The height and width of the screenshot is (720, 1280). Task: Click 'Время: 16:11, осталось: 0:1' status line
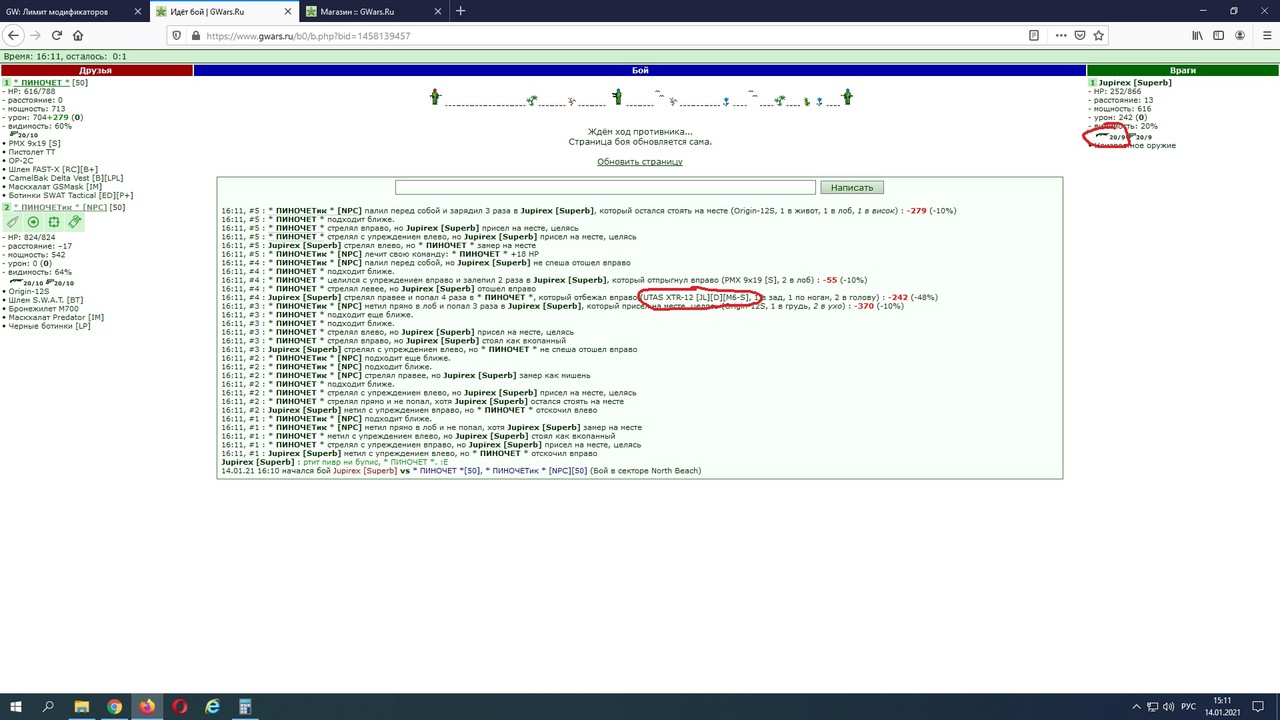click(x=64, y=57)
